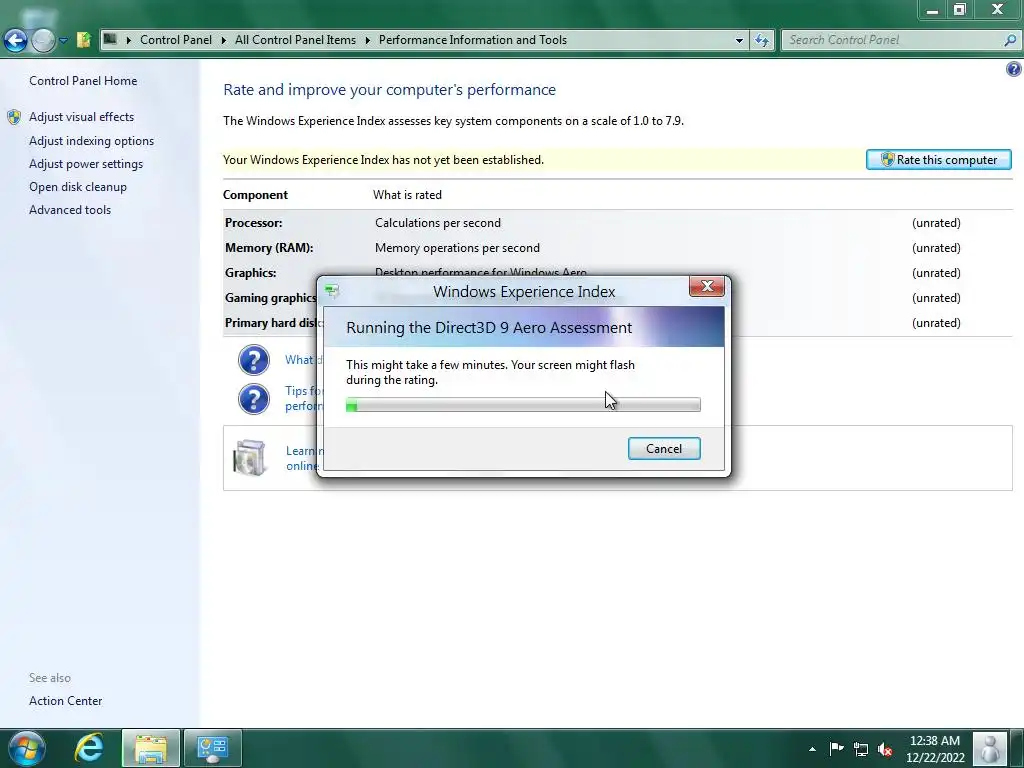Click the Forward navigation arrow button
This screenshot has width=1024, height=768.
43,40
